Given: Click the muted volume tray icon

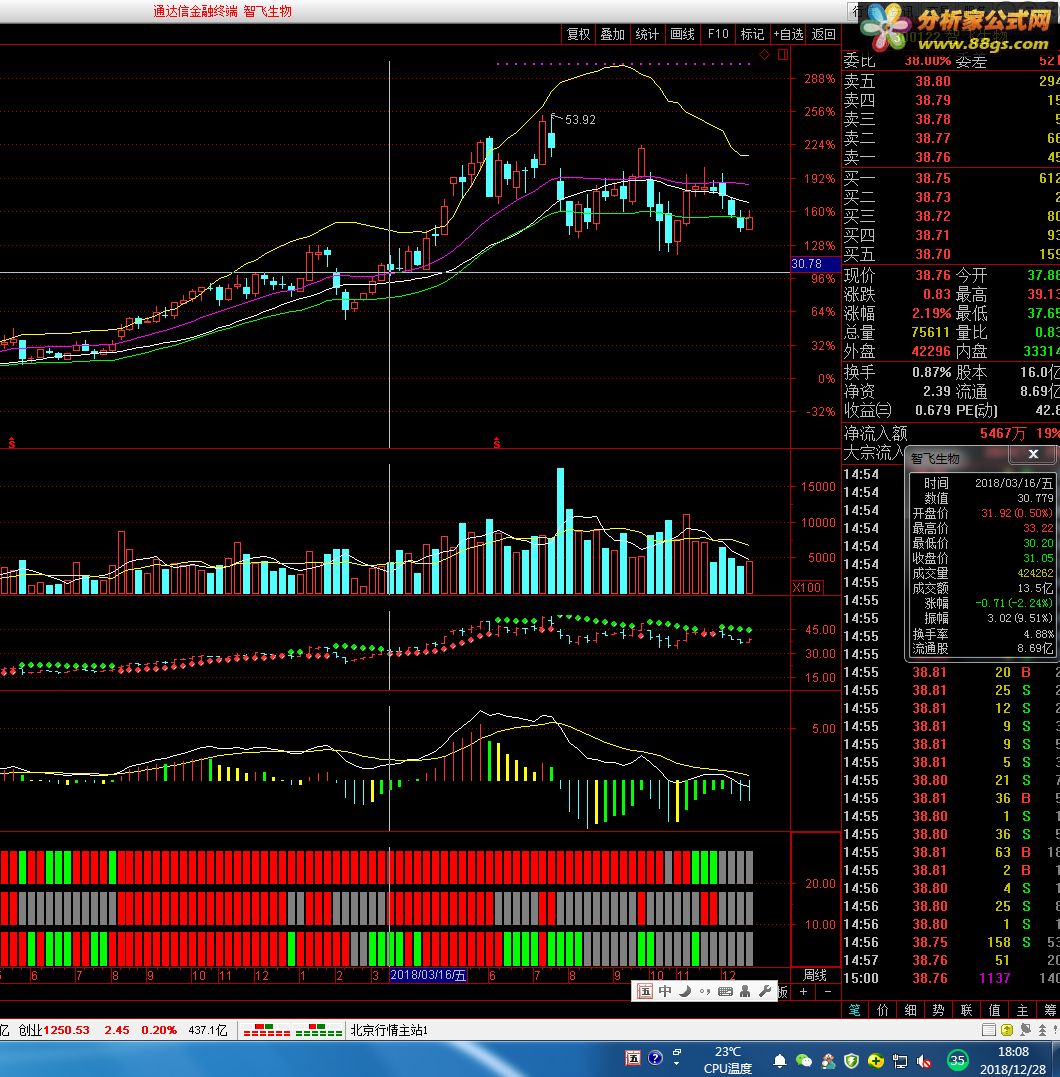Looking at the screenshot, I should (x=924, y=1061).
